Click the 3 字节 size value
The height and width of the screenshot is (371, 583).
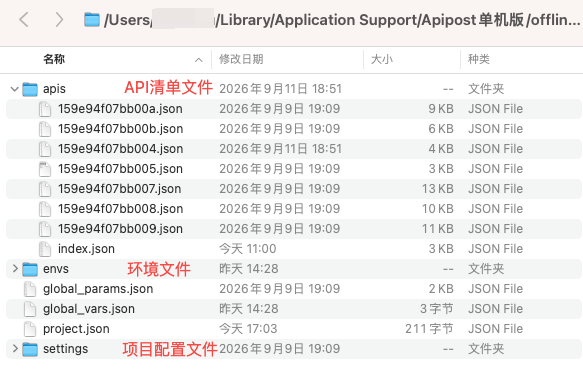437,309
